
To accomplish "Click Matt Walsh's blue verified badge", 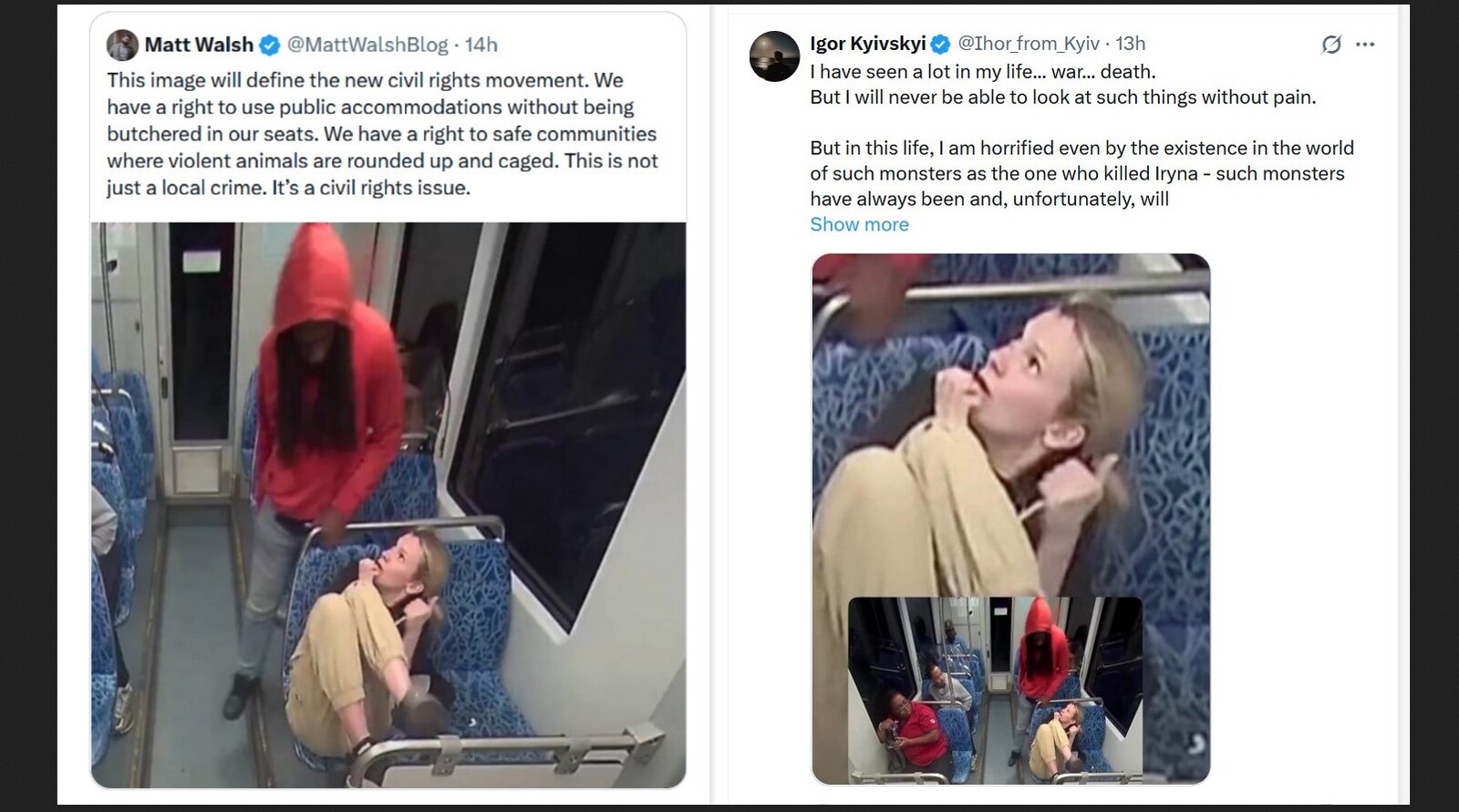I will coord(270,45).
